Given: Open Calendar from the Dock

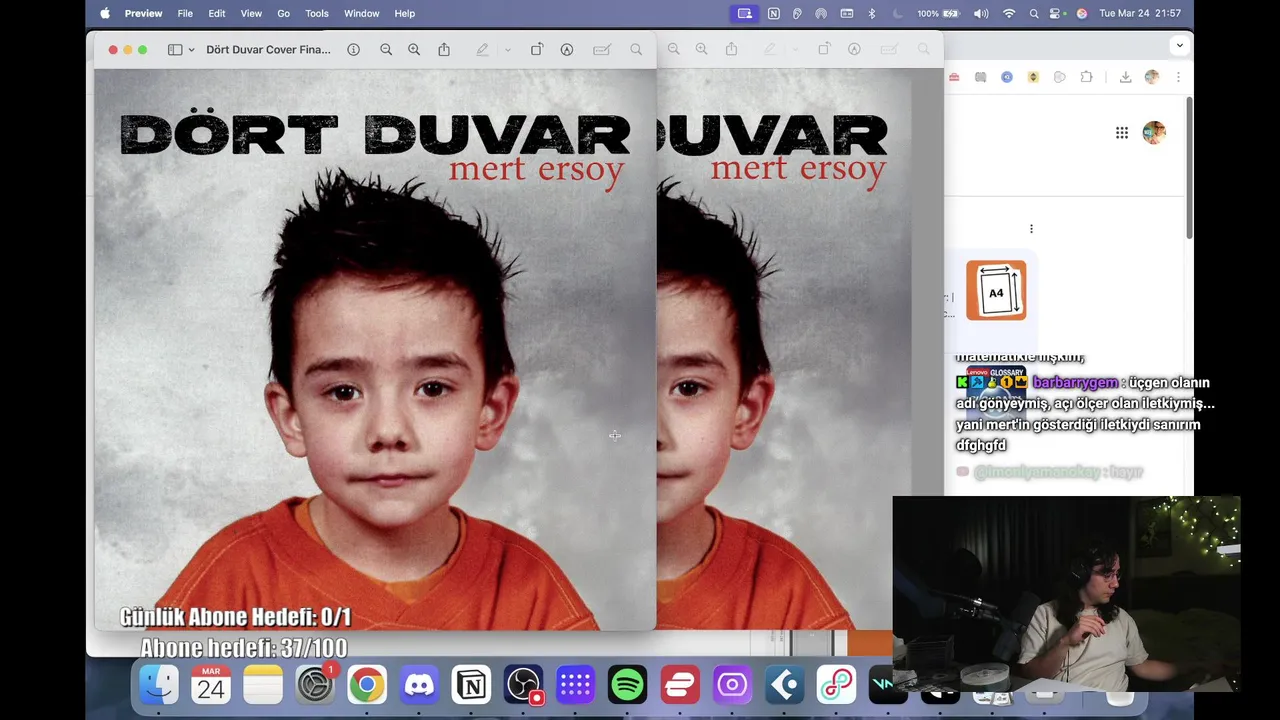Looking at the screenshot, I should pos(211,685).
